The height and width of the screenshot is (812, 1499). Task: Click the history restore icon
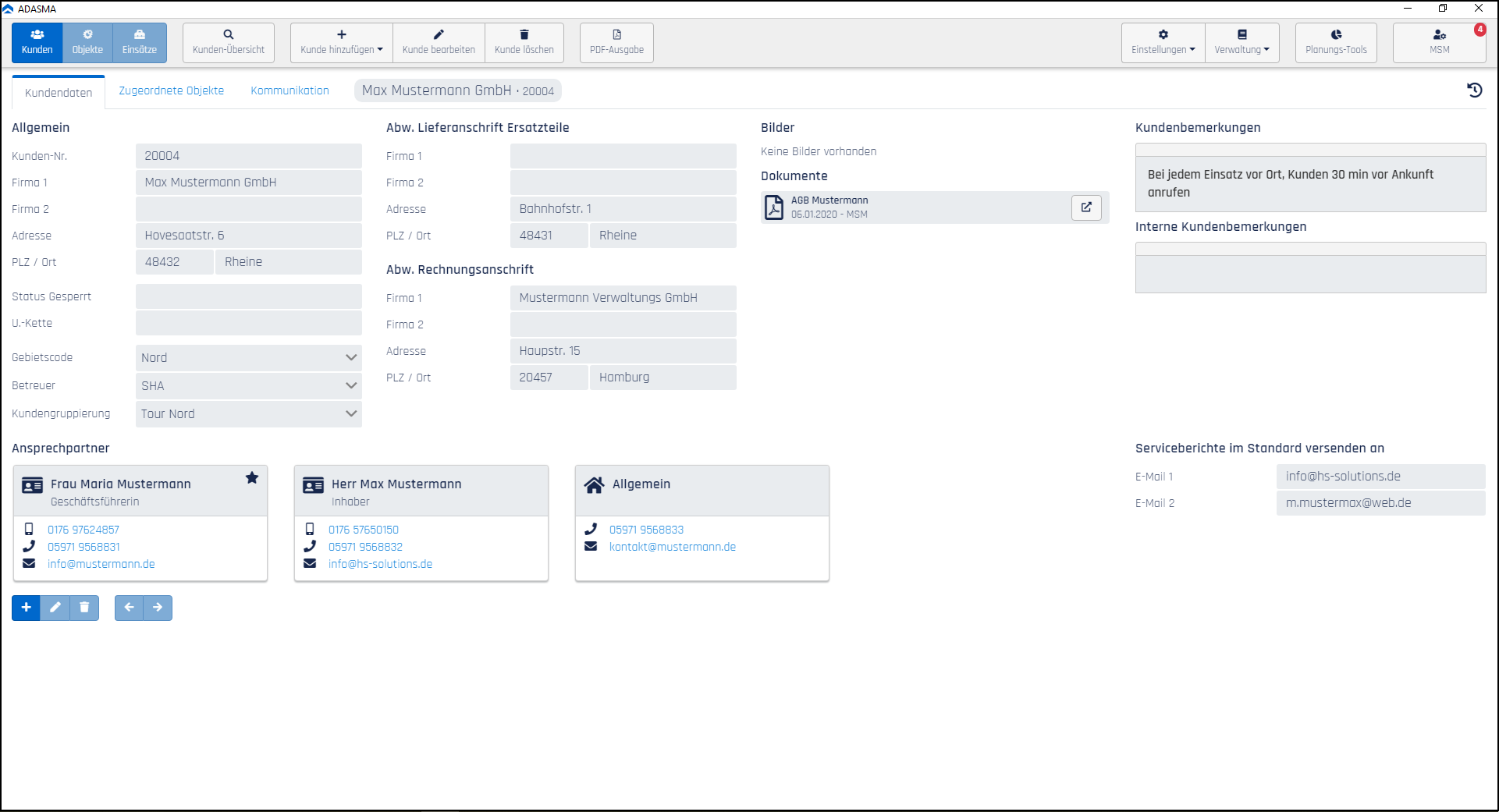pos(1475,90)
